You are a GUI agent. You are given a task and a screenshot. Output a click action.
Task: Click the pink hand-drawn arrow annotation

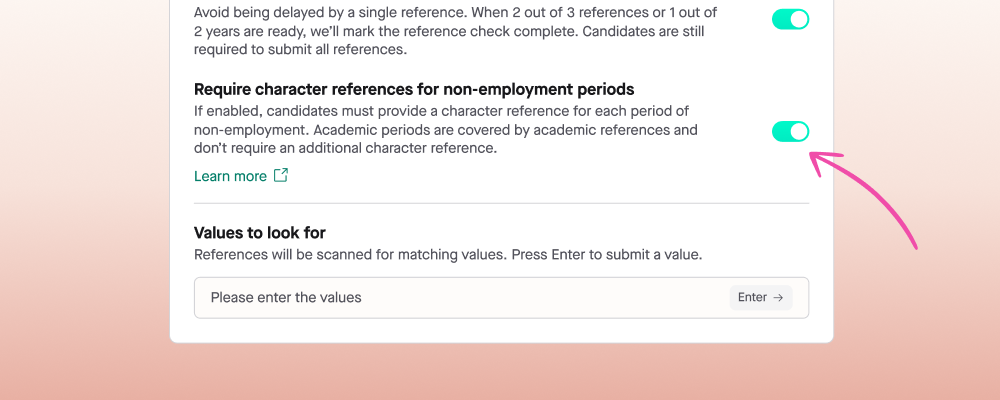(x=864, y=198)
